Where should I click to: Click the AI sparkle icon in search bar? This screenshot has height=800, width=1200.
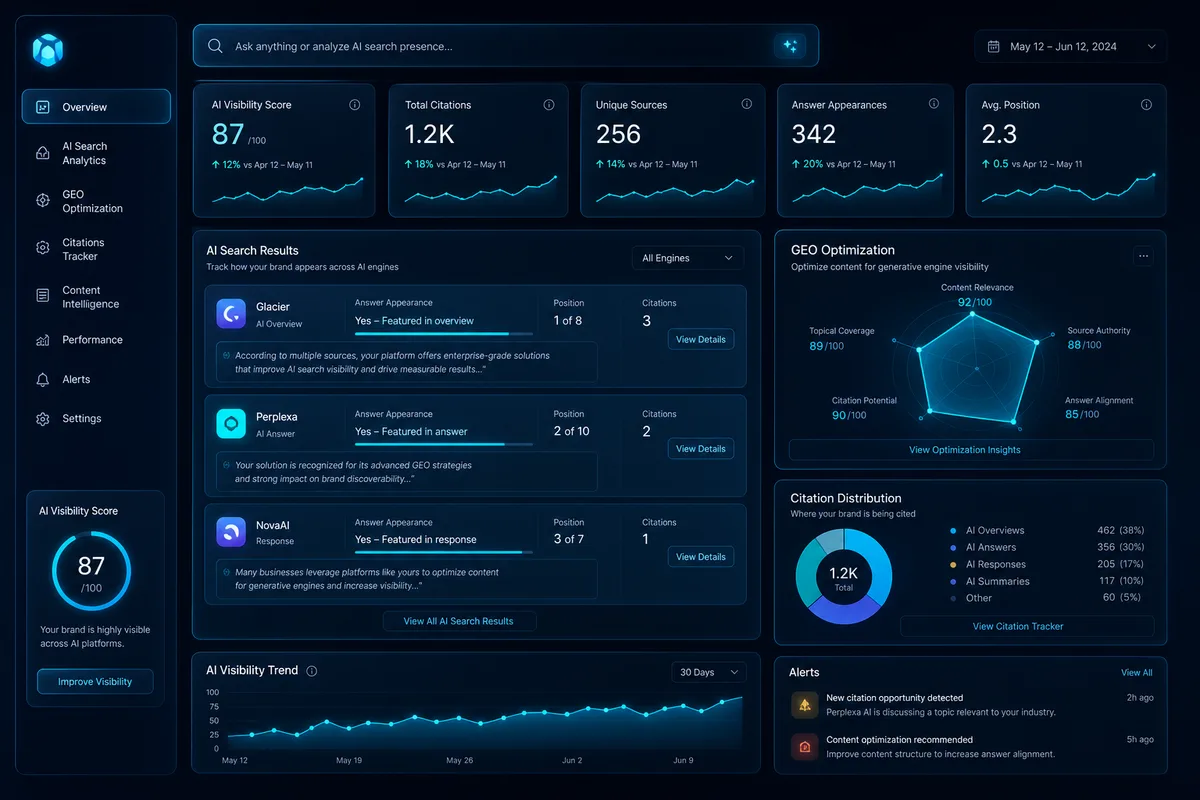pos(789,46)
